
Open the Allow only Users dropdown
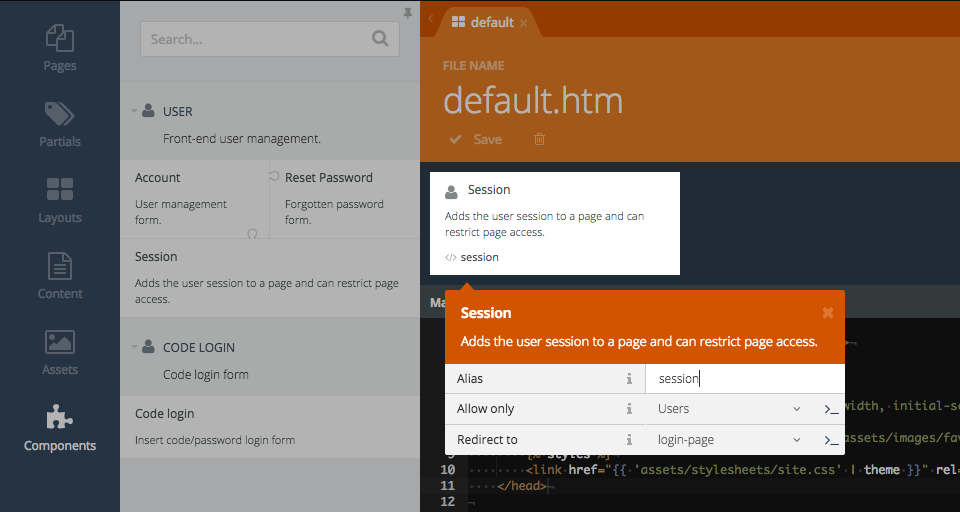click(729, 409)
